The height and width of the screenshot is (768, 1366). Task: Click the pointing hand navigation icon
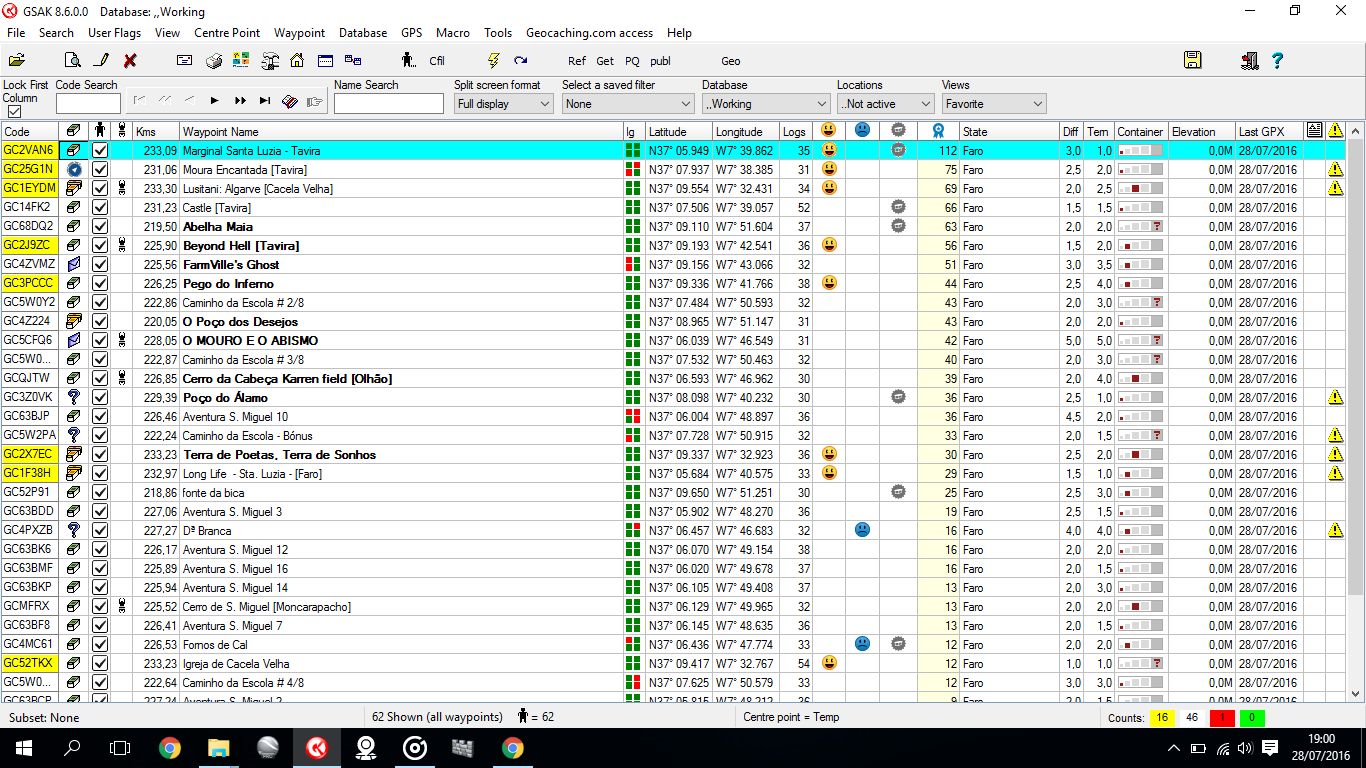coord(315,101)
